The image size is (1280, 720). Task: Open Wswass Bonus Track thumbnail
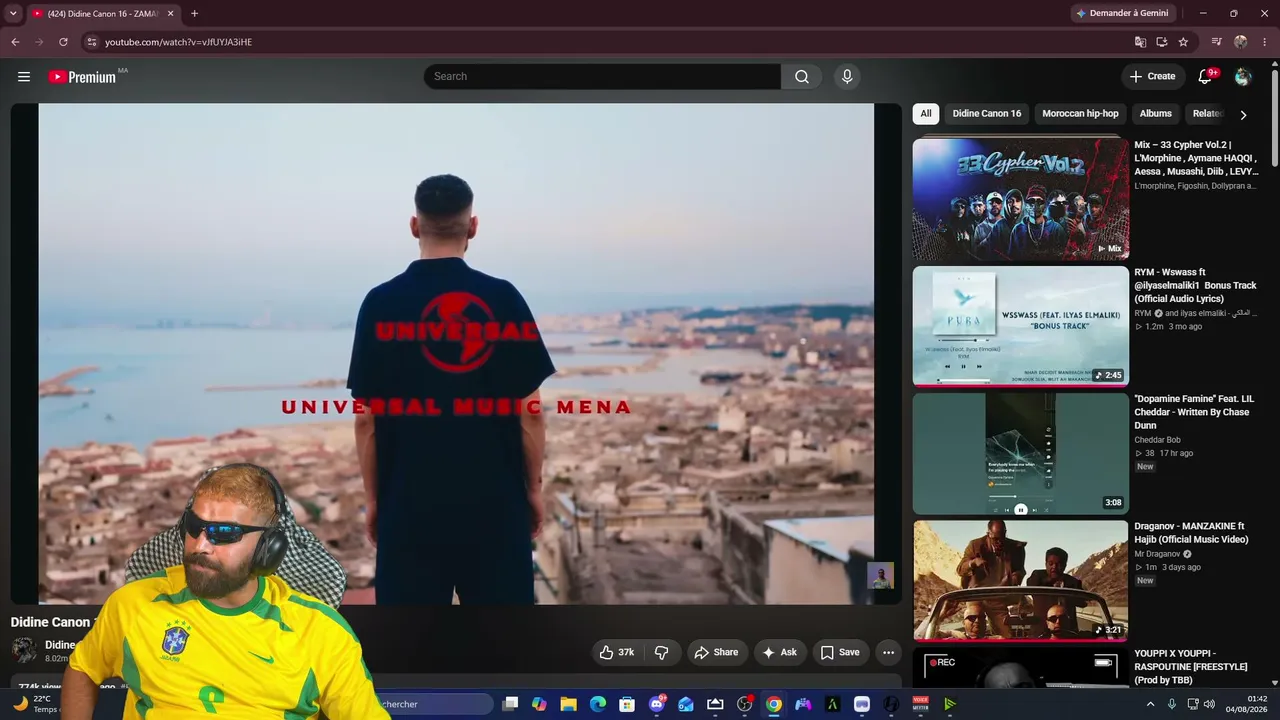click(x=1020, y=326)
